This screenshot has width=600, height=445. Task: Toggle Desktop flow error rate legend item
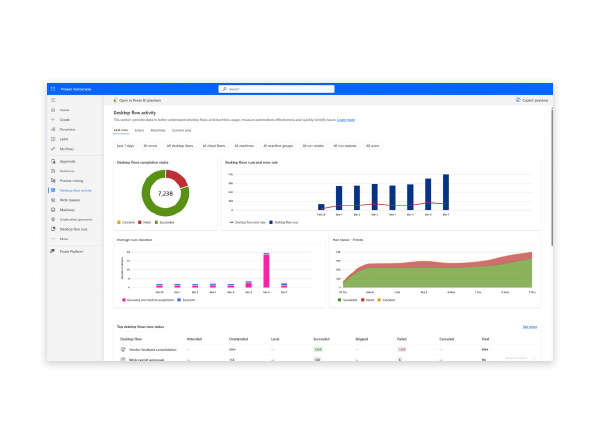248,222
